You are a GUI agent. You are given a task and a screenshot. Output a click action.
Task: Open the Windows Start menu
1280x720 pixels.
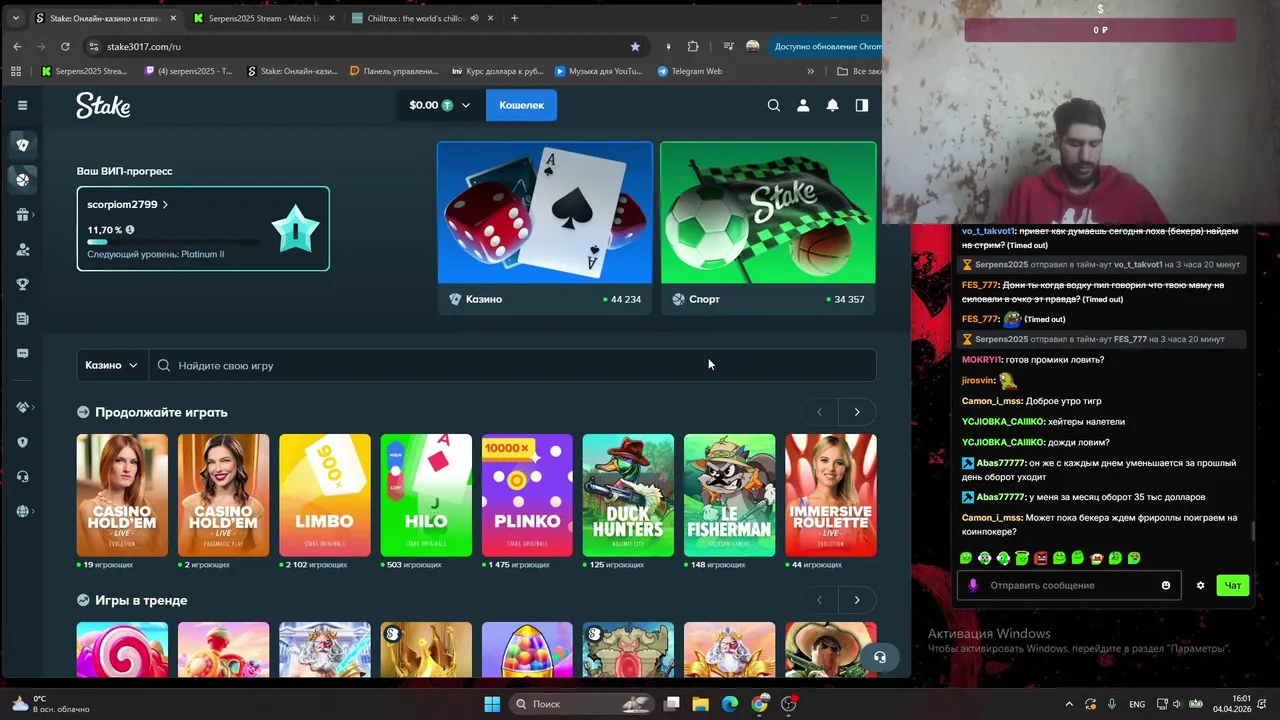492,704
